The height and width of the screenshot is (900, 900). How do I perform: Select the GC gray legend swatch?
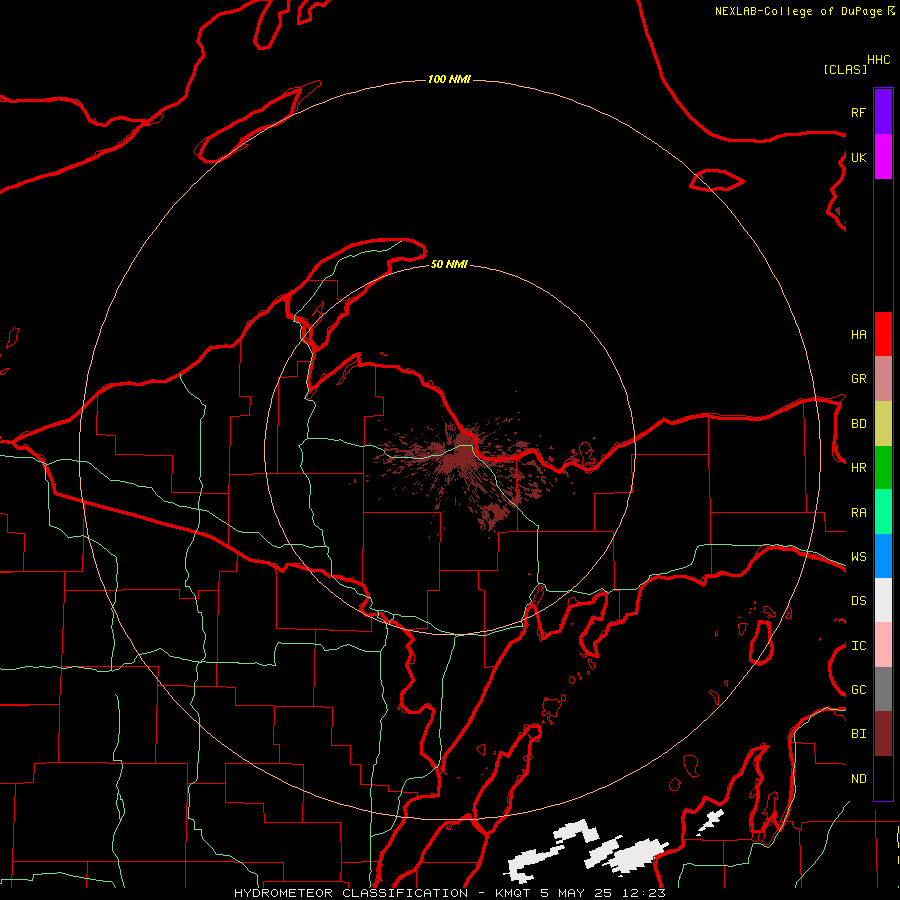tap(883, 689)
